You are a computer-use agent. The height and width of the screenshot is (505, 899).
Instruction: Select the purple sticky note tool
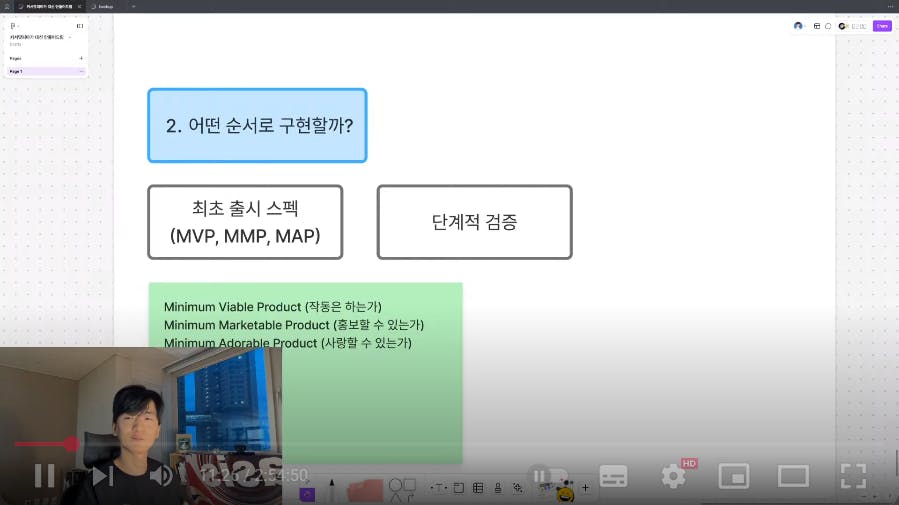[x=307, y=494]
